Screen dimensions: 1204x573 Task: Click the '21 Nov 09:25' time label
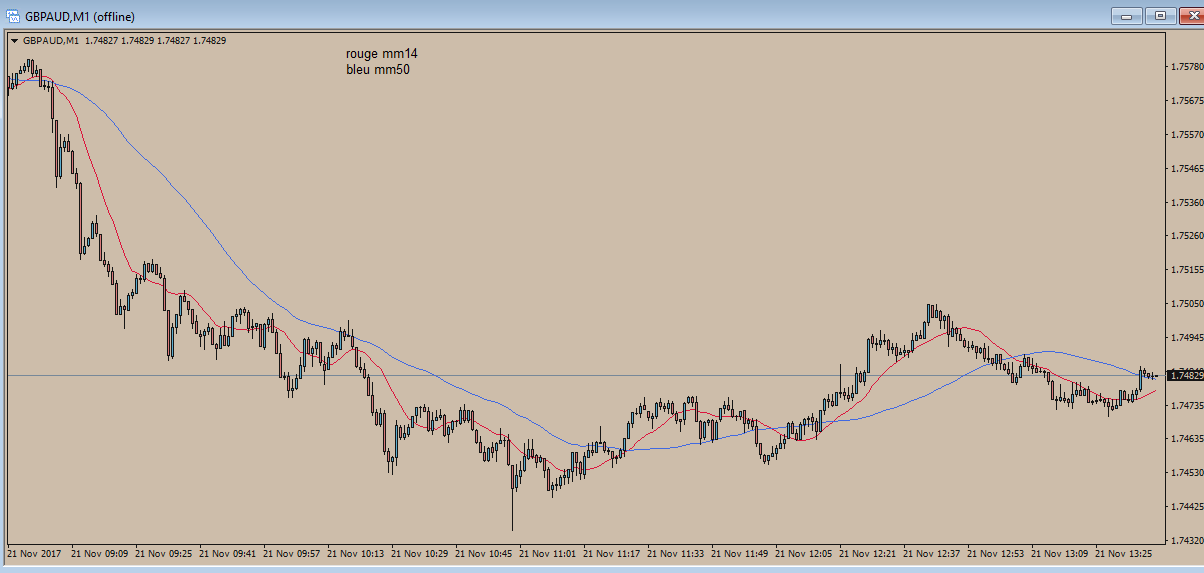(x=165, y=553)
